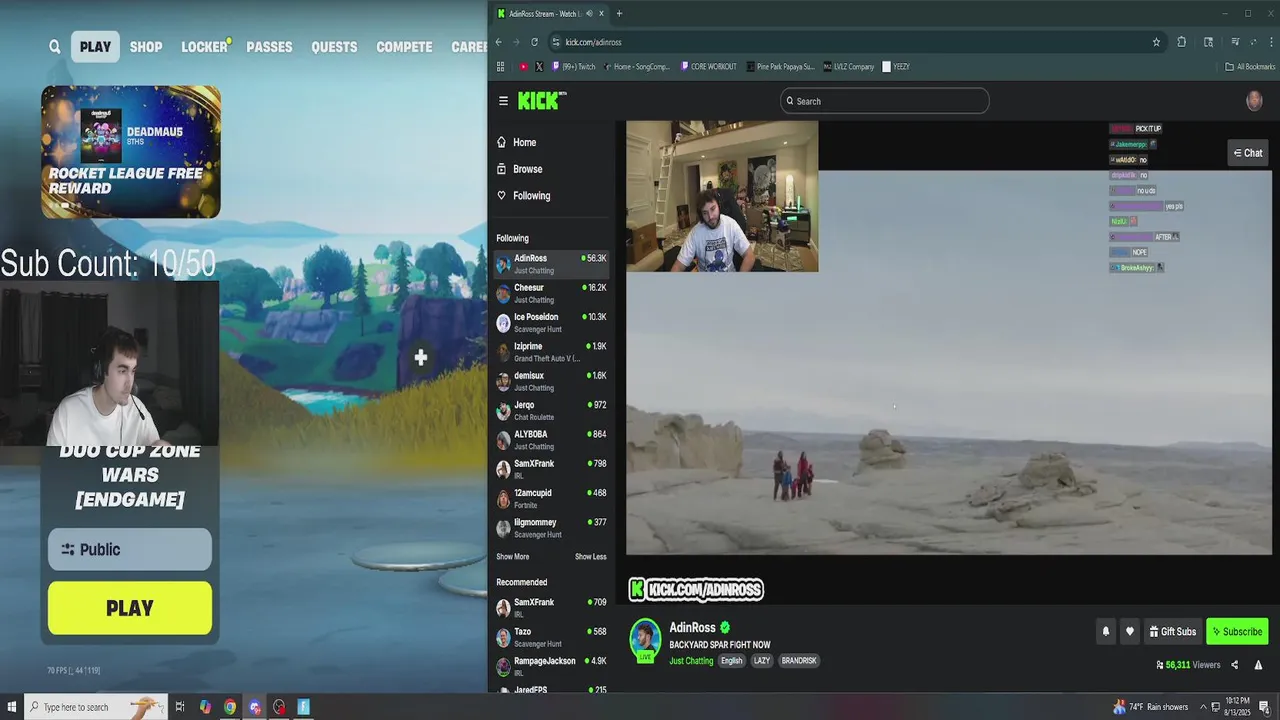Switch to the COMPETE tab in Fortnite
This screenshot has height=720, width=1280.
404,47
